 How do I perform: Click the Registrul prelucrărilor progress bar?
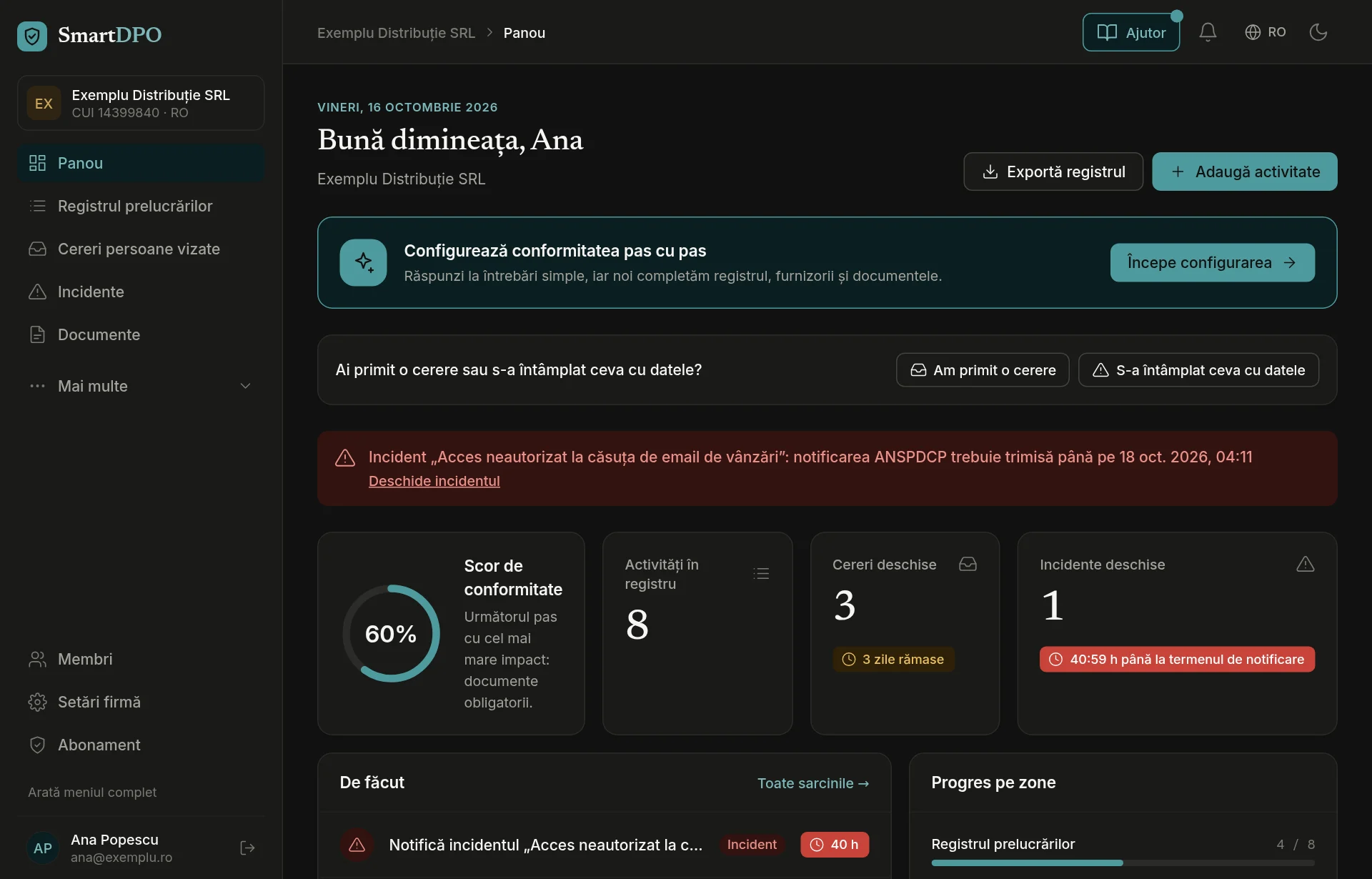[1123, 863]
